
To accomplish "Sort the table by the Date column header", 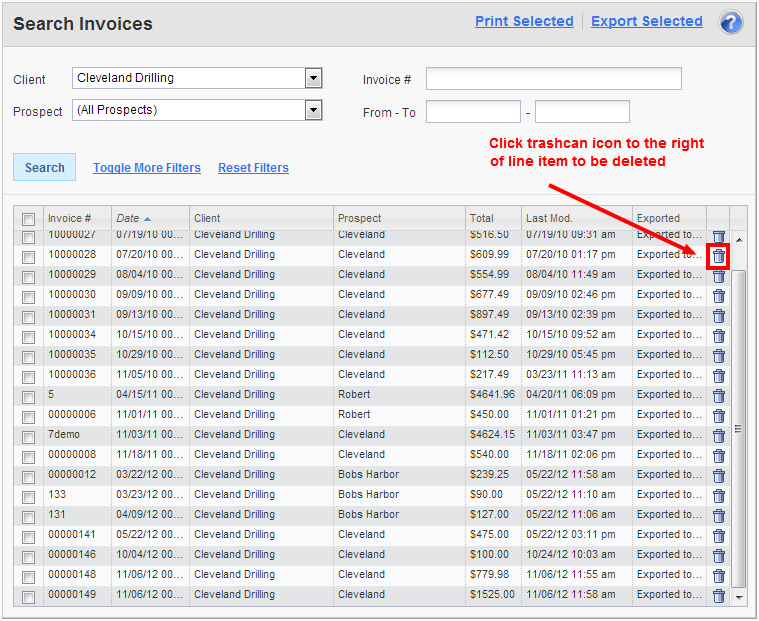I will (x=128, y=218).
